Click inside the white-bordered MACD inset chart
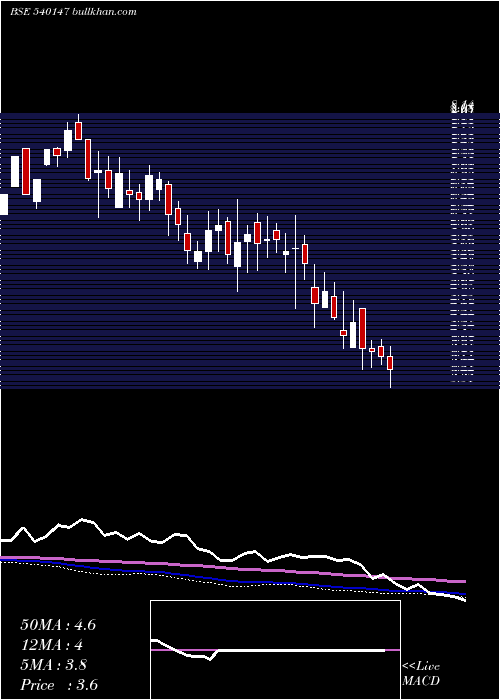 (x=275, y=650)
